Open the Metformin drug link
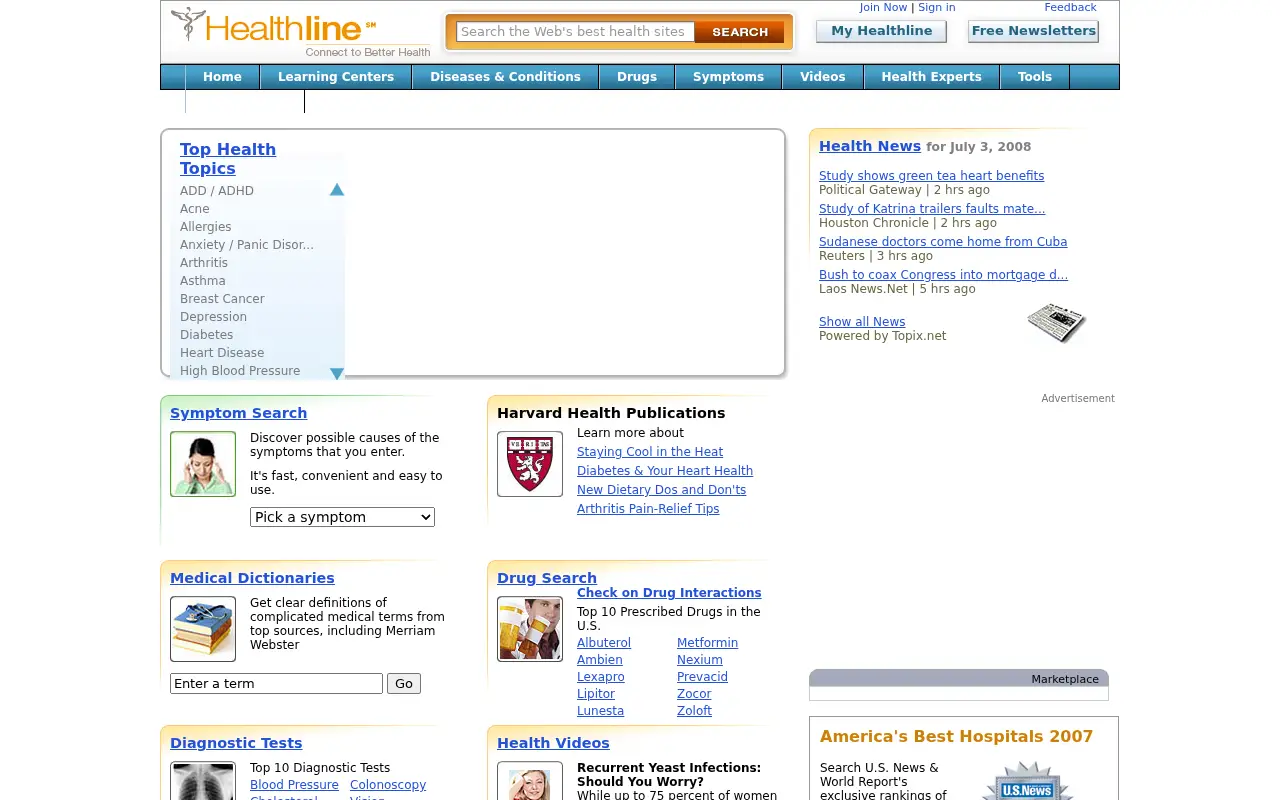Viewport: 1280px width, 800px height. point(707,643)
